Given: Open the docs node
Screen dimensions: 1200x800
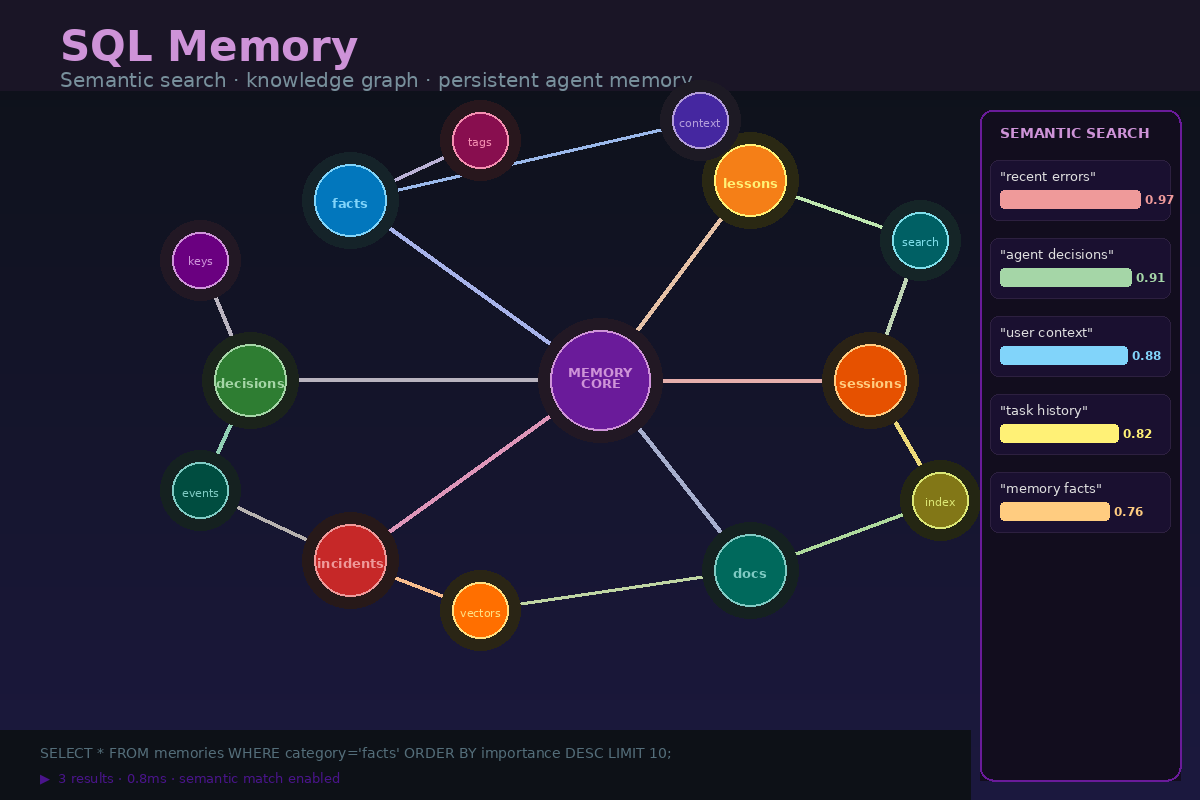Looking at the screenshot, I should point(749,572).
